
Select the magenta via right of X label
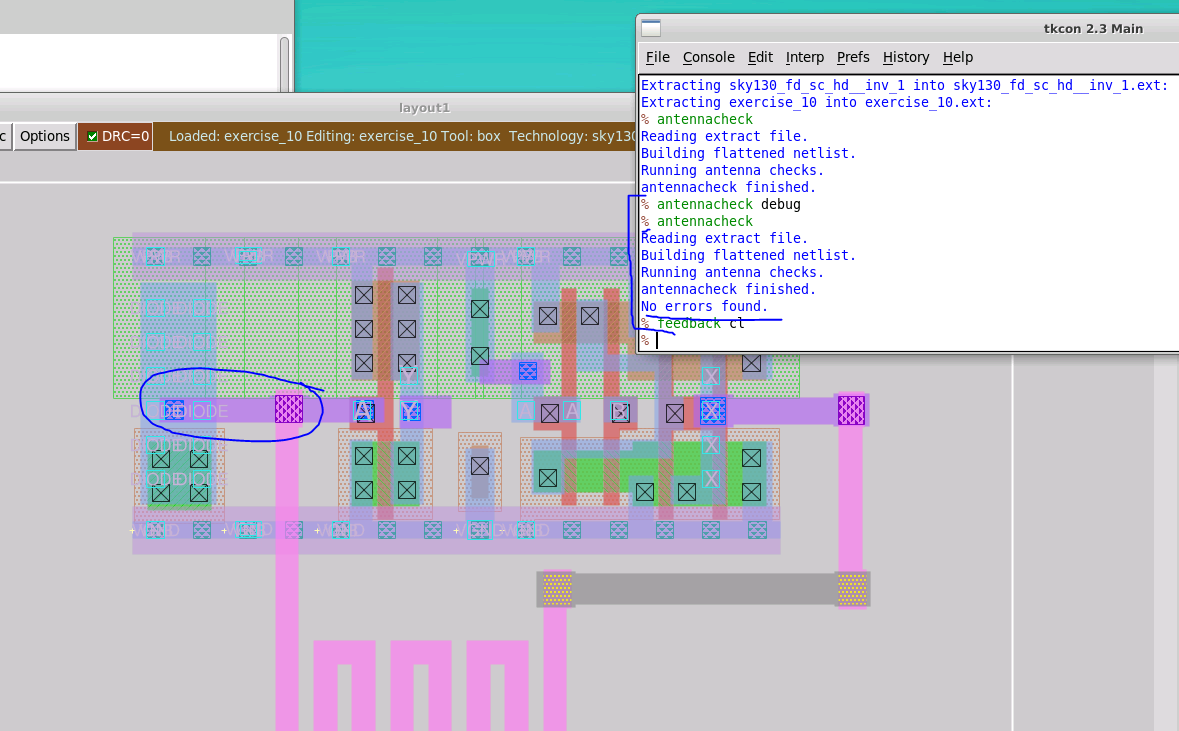coord(851,411)
